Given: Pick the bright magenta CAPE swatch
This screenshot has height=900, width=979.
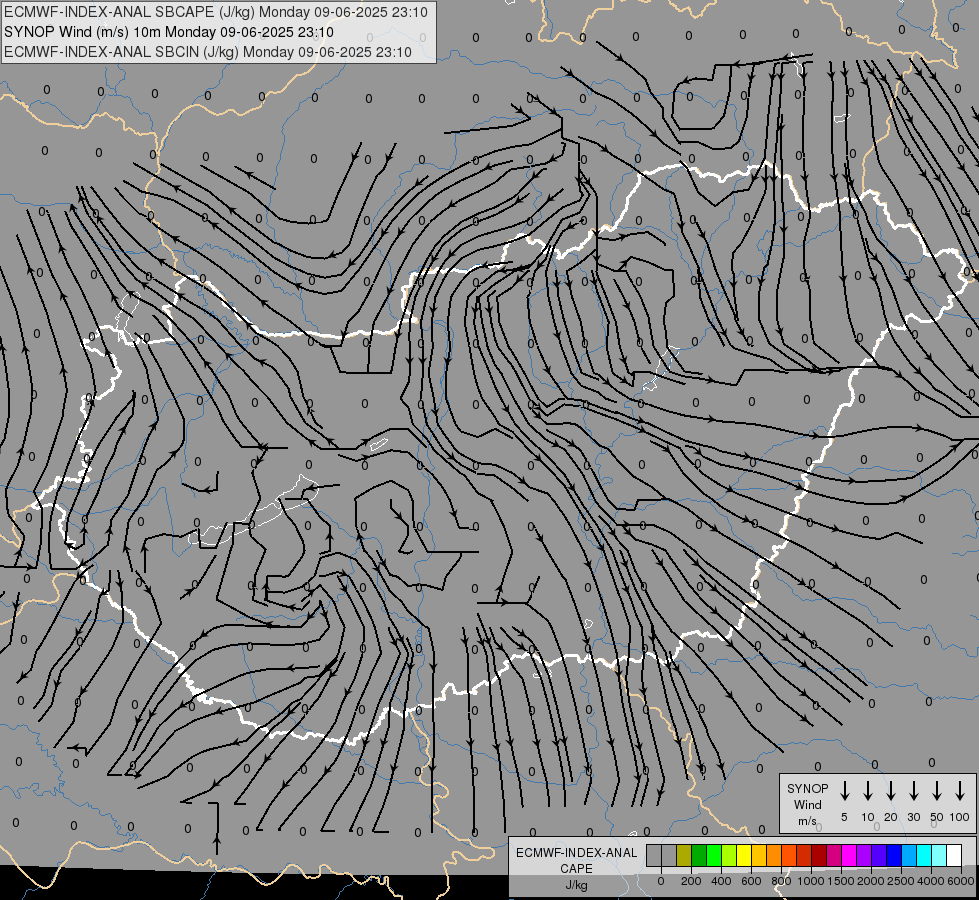Looking at the screenshot, I should click(849, 856).
